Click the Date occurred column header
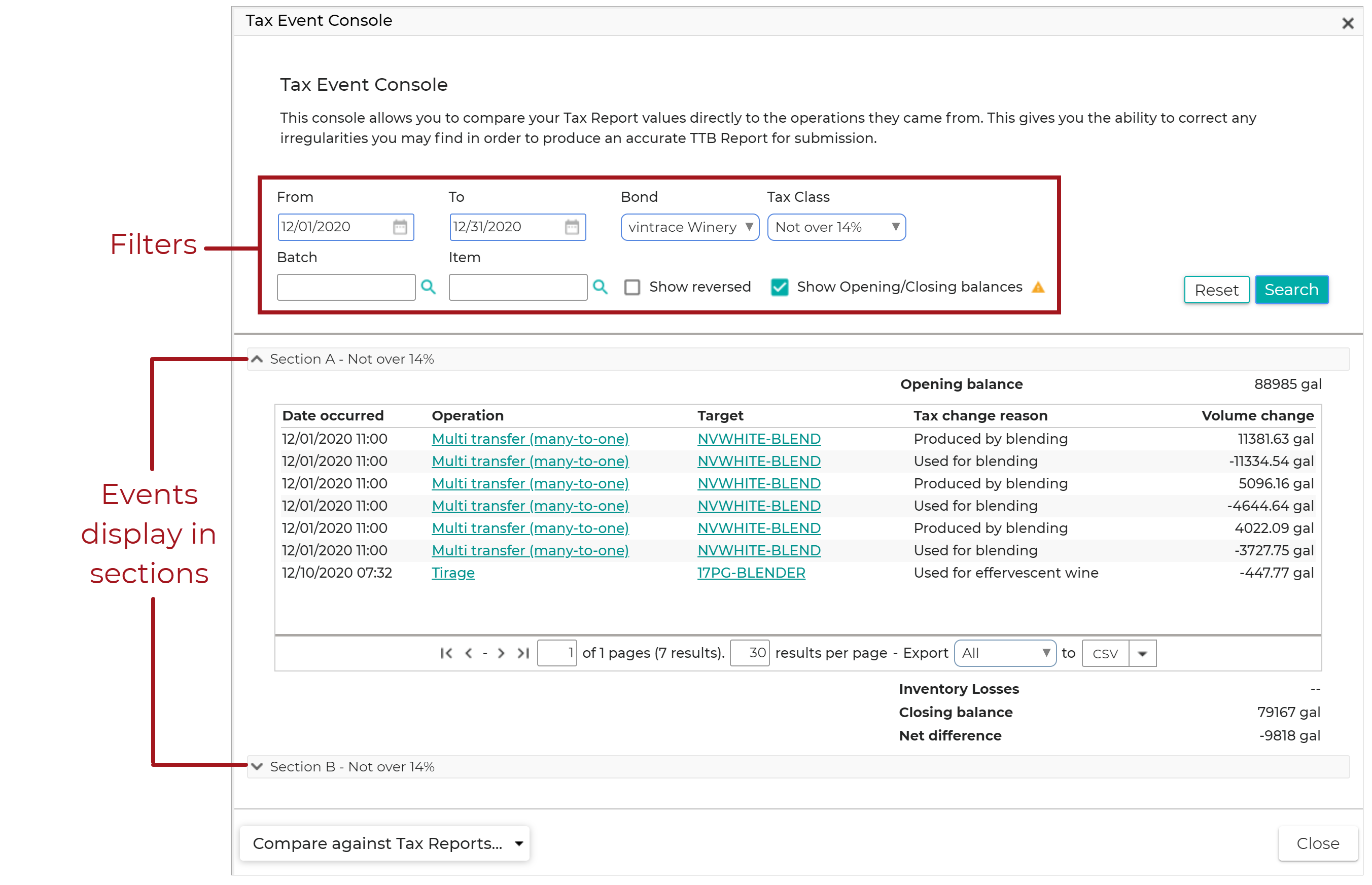This screenshot has width=1372, height=885. 333,416
